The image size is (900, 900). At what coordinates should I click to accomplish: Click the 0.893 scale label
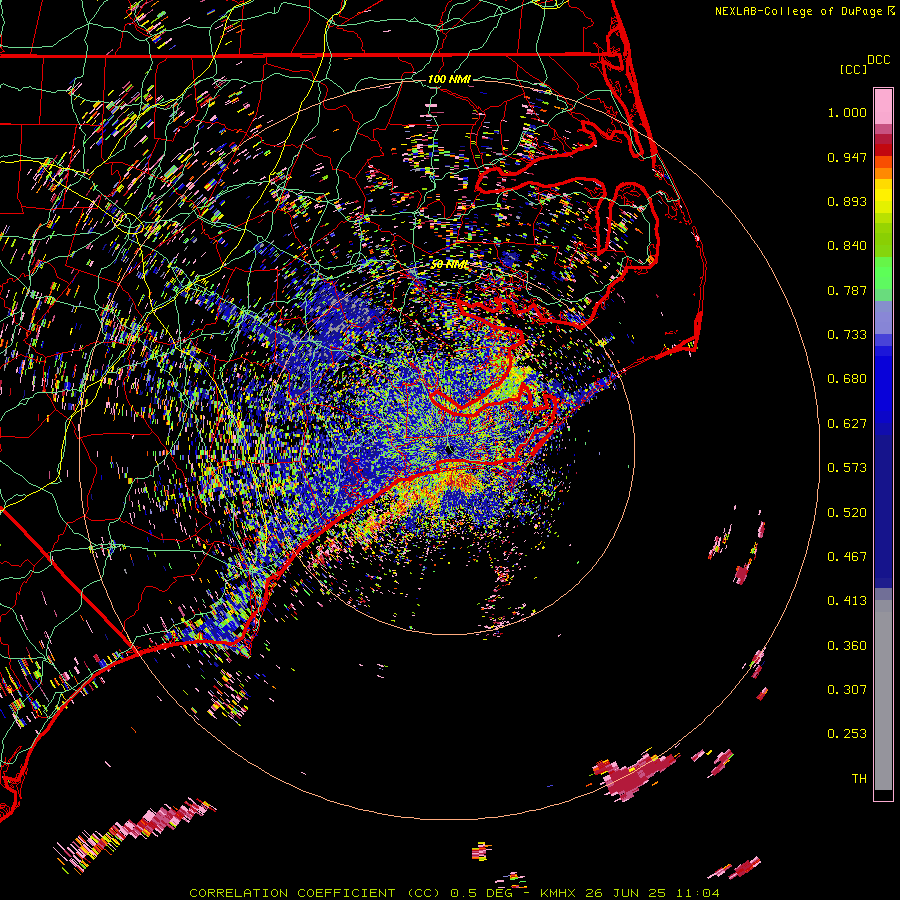(847, 201)
